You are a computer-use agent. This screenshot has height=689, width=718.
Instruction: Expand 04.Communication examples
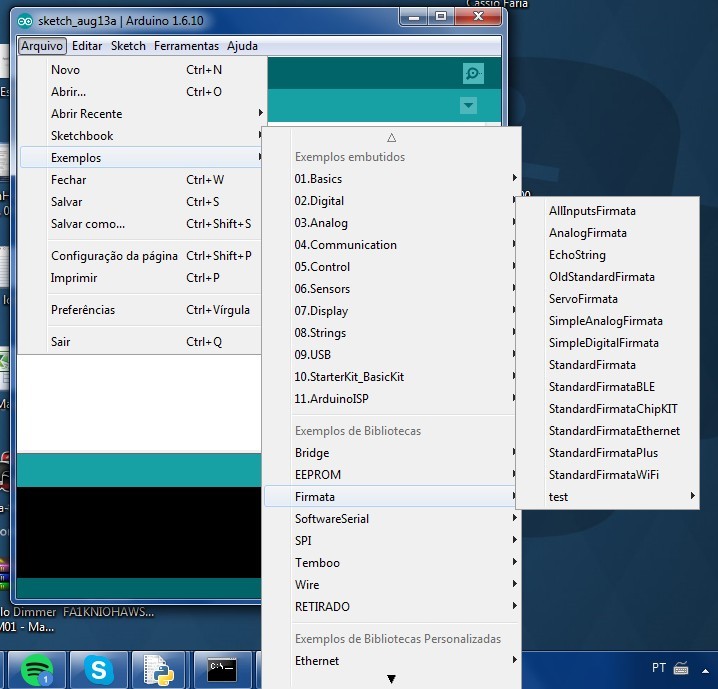coord(392,244)
